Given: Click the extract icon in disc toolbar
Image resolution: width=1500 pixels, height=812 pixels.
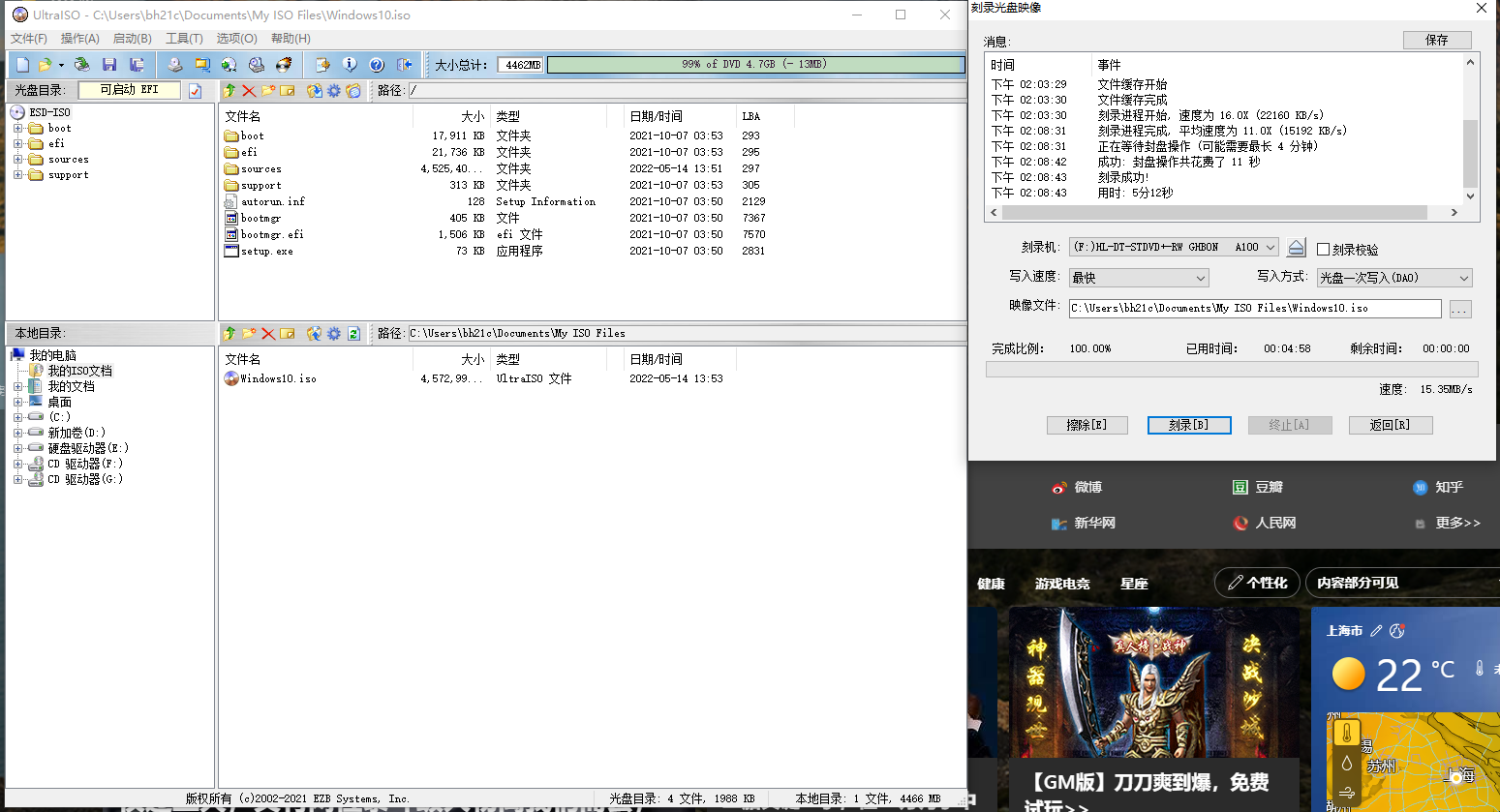Looking at the screenshot, I should (x=315, y=90).
